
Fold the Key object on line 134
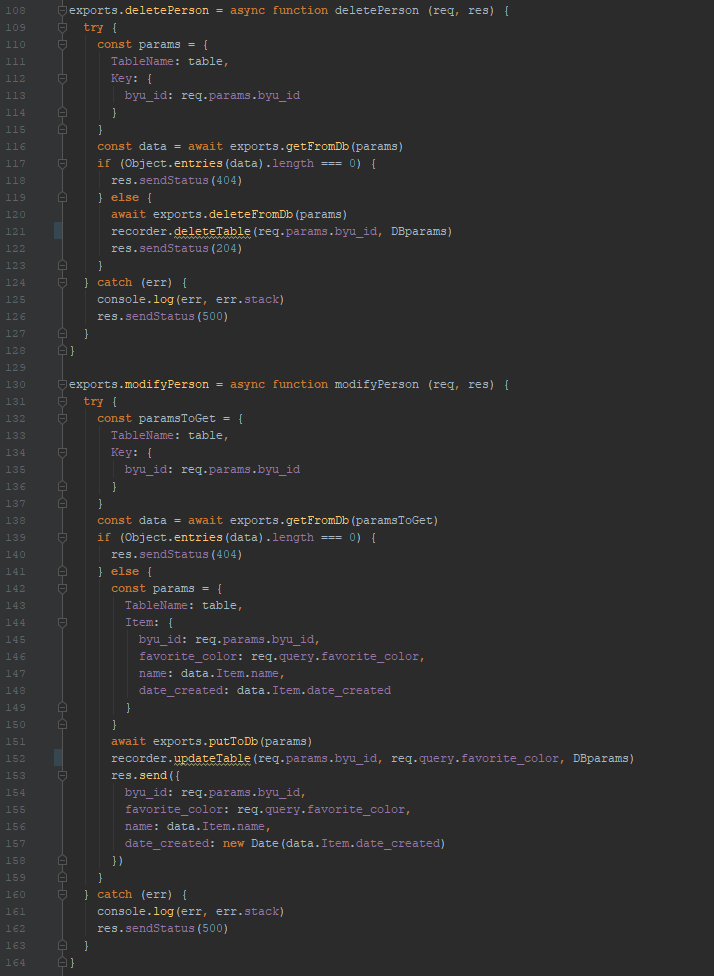(x=62, y=453)
